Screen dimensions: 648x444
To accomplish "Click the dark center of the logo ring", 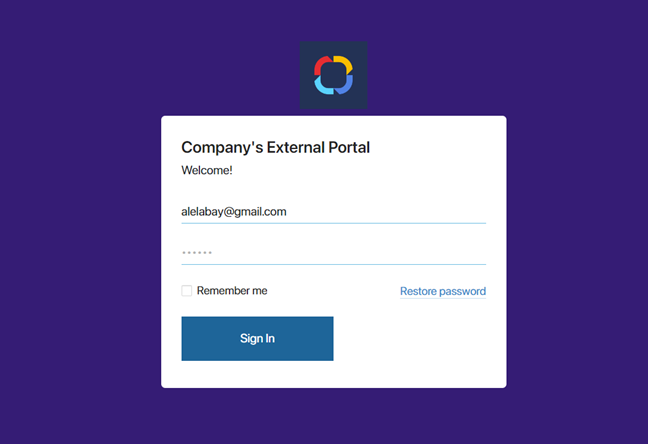I will coord(334,75).
